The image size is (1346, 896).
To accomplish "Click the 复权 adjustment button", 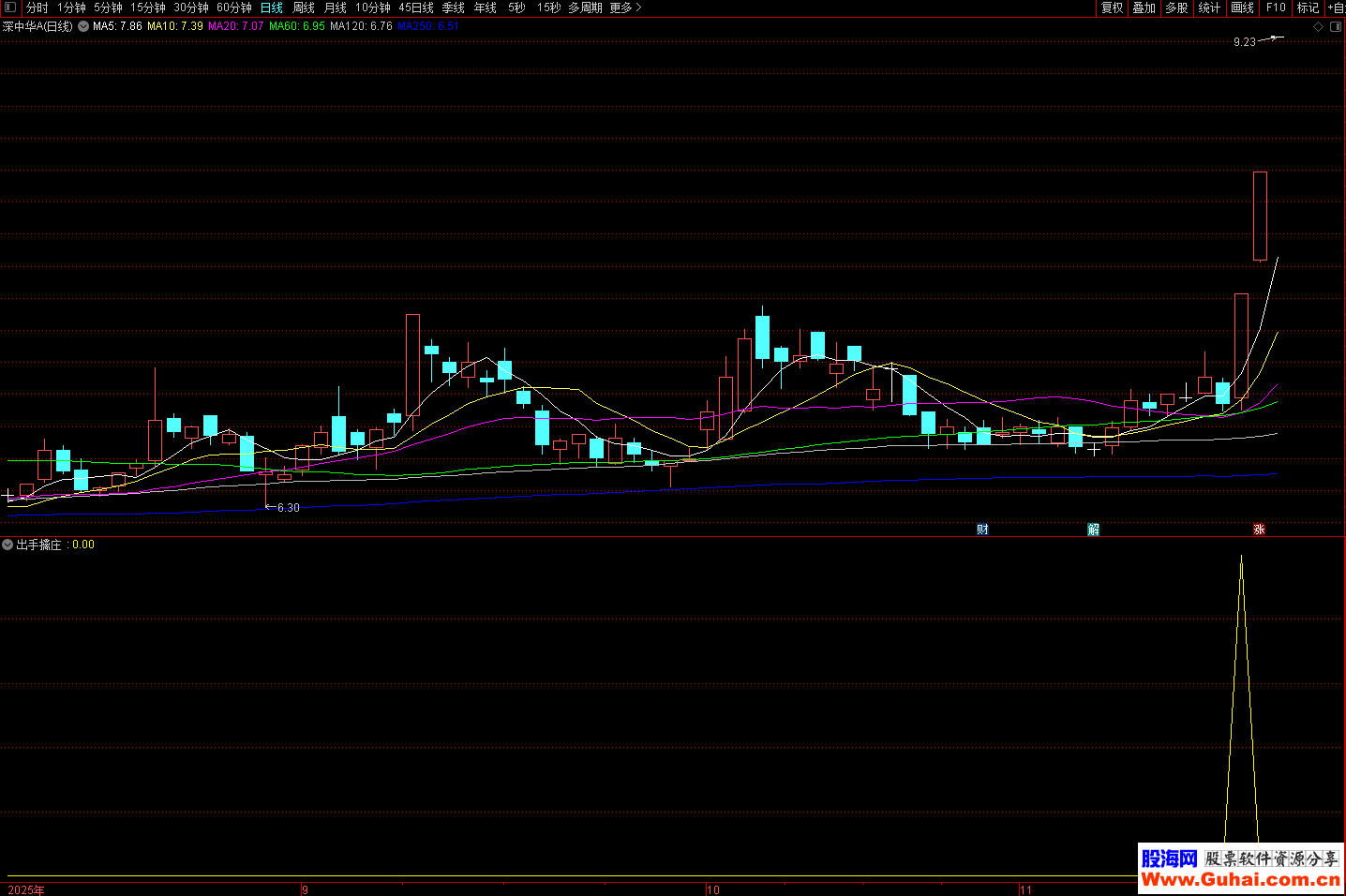I will pyautogui.click(x=1112, y=7).
